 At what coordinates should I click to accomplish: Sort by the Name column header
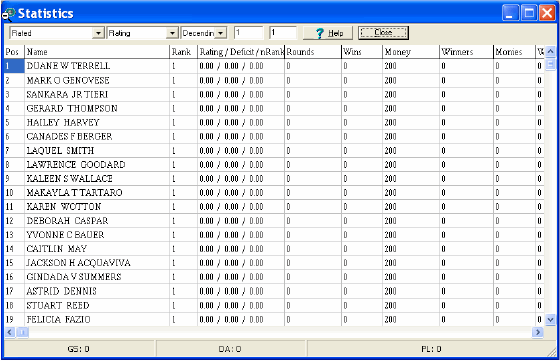[x=97, y=52]
